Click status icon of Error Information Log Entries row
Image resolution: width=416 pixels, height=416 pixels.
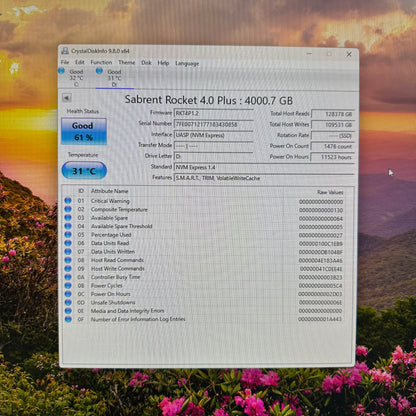(x=68, y=319)
